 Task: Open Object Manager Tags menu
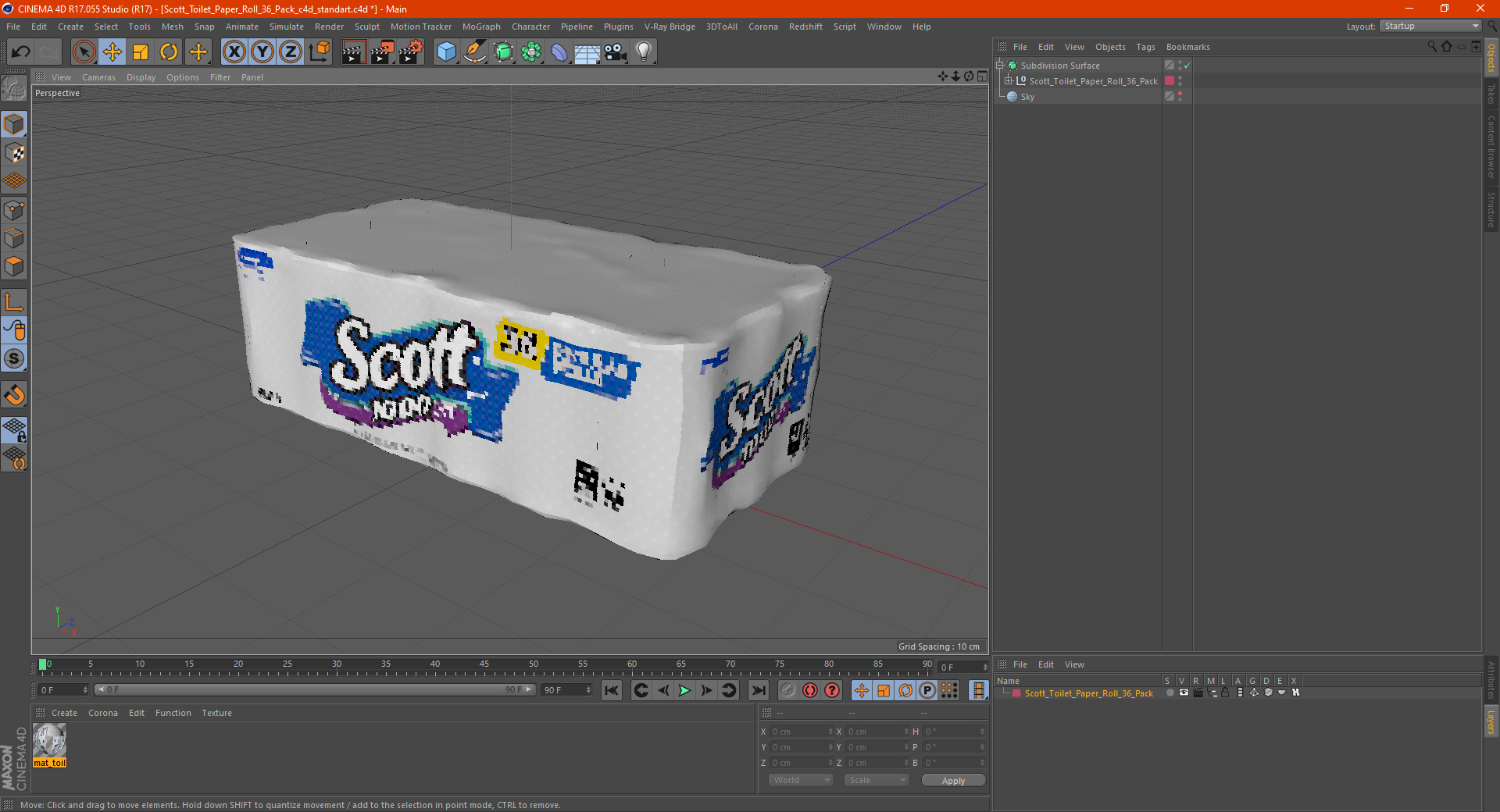[x=1145, y=47]
